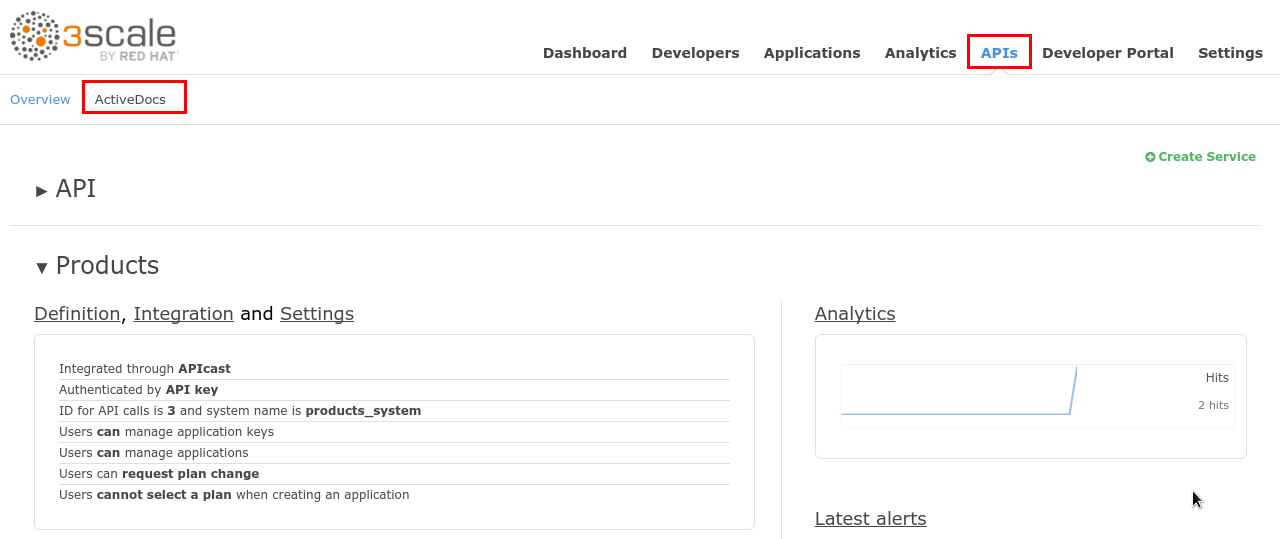Open Settings in the top navigation bar
This screenshot has width=1280, height=539.
[x=1230, y=53]
